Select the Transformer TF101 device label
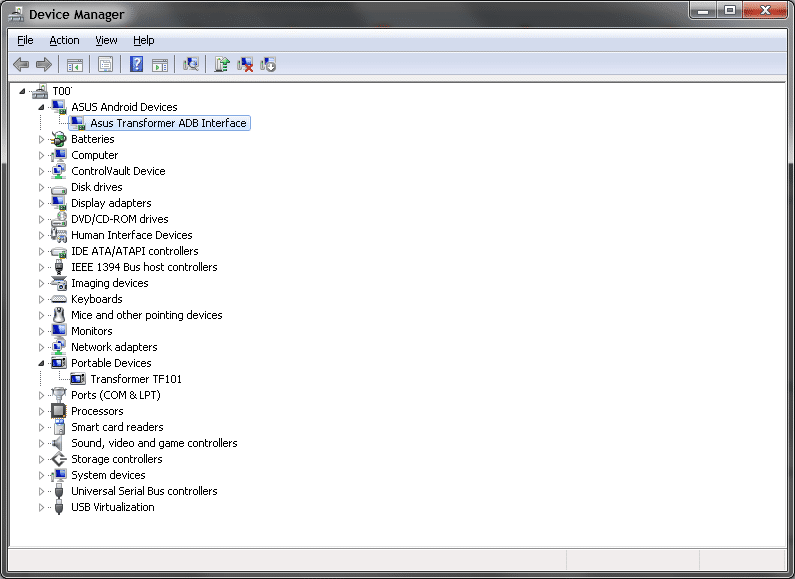Image resolution: width=795 pixels, height=579 pixels. click(x=136, y=379)
